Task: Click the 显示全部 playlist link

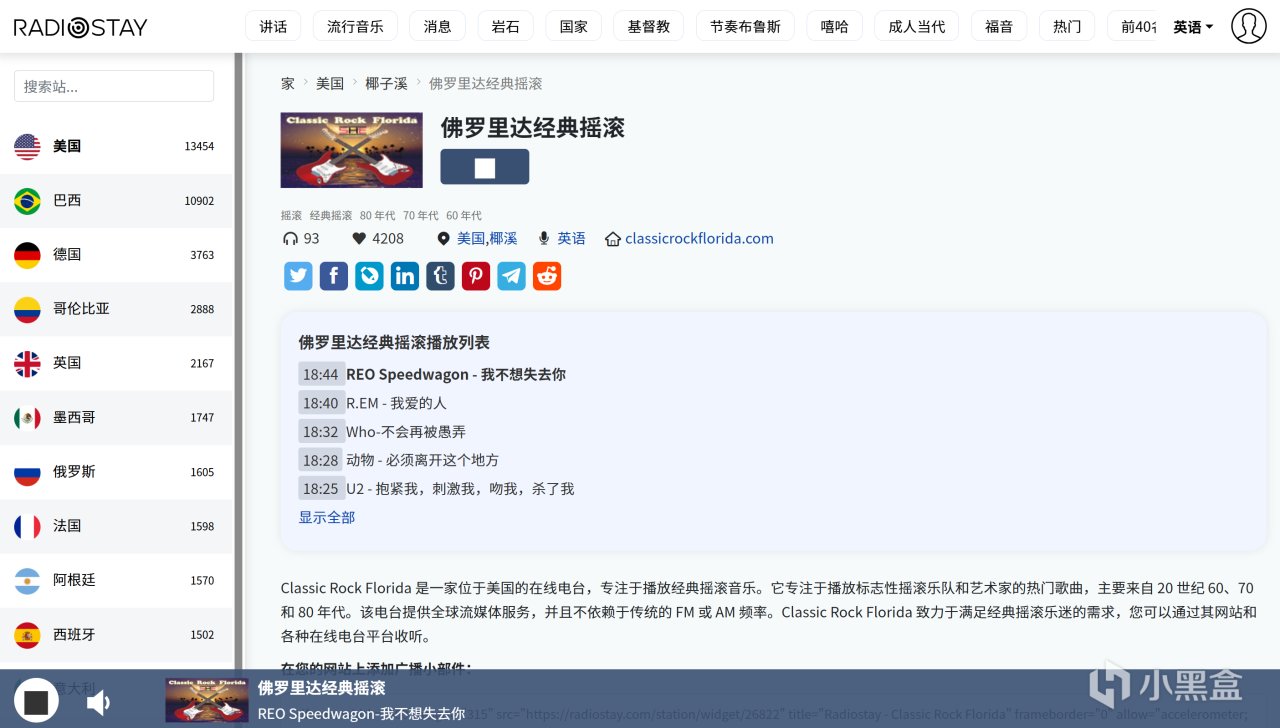Action: [326, 517]
